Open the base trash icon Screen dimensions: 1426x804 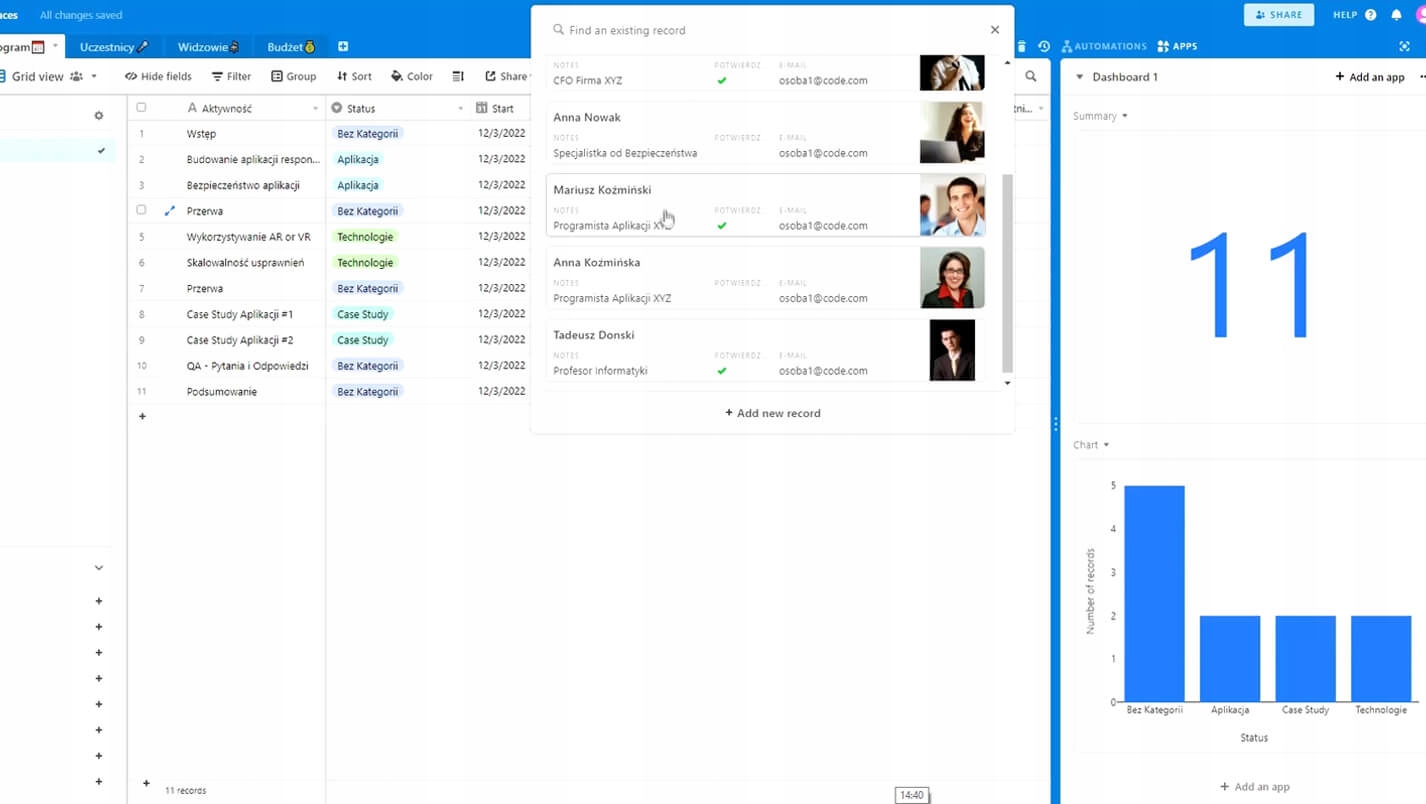pos(1021,47)
